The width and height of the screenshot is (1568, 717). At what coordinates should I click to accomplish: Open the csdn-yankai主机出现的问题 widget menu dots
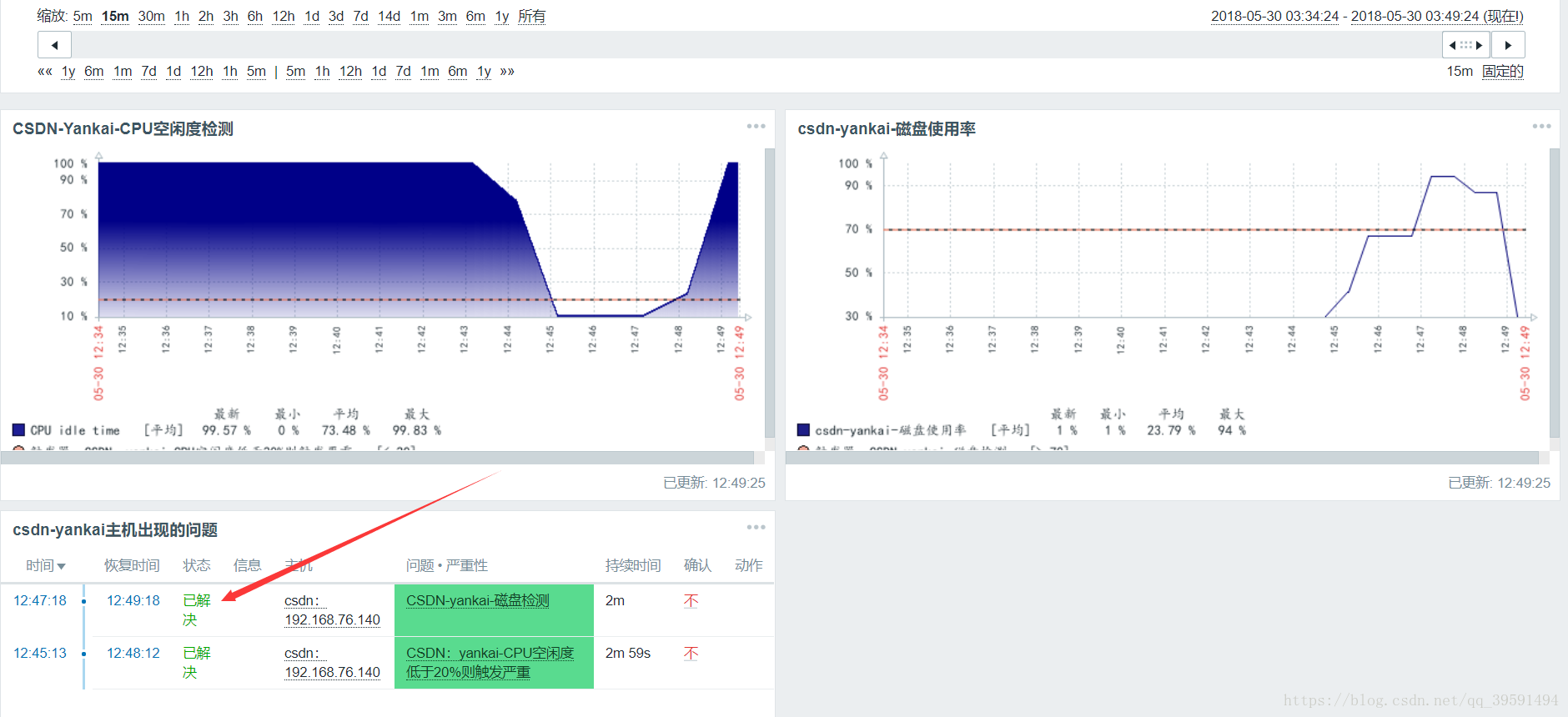(756, 528)
